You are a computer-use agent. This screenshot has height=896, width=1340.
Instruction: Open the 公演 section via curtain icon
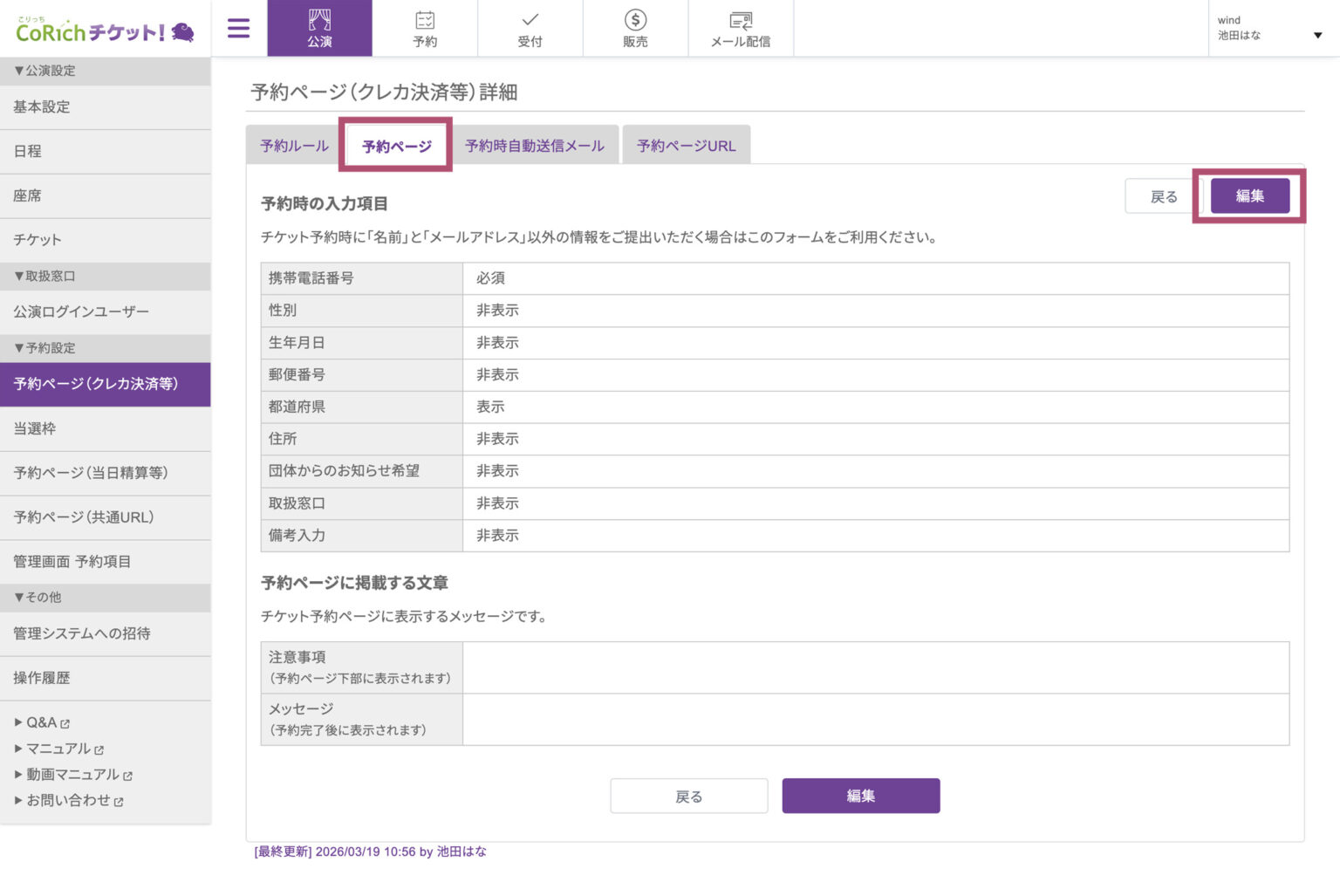(x=319, y=28)
